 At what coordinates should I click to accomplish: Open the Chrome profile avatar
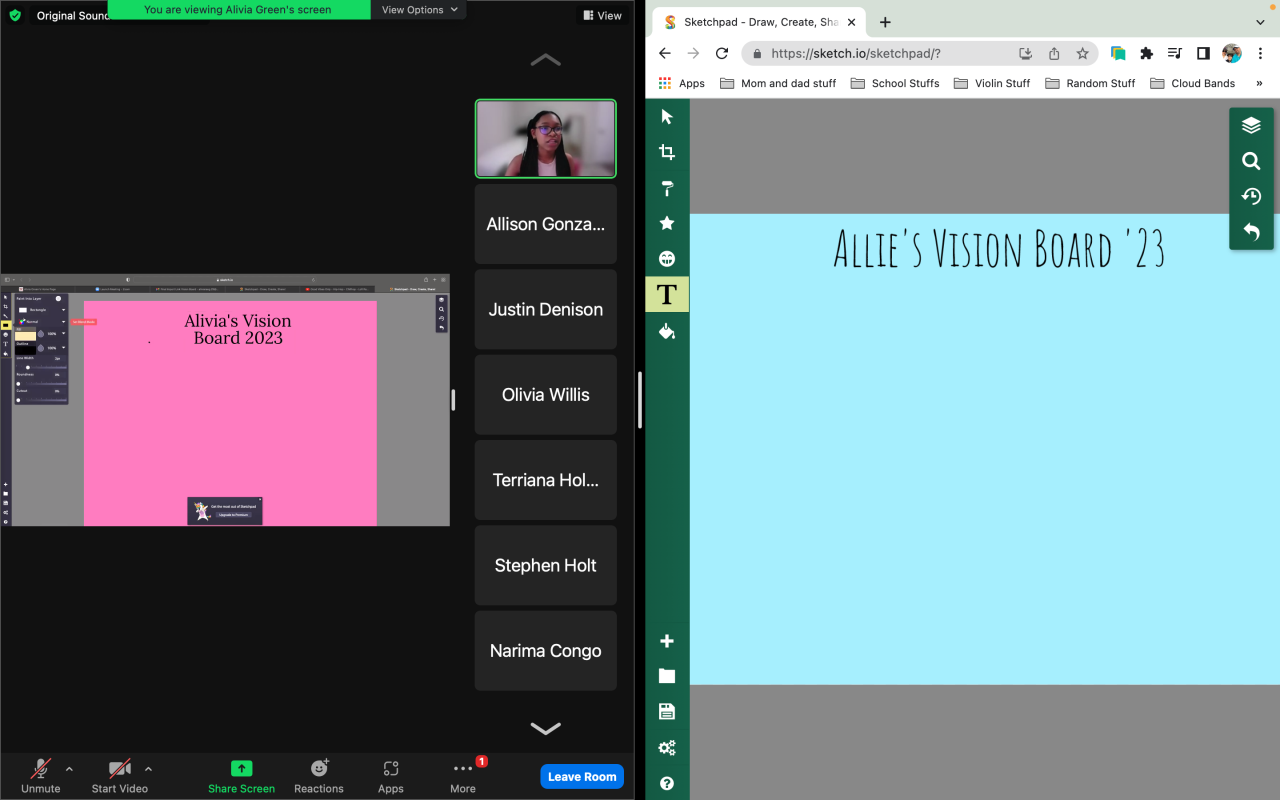(x=1232, y=54)
